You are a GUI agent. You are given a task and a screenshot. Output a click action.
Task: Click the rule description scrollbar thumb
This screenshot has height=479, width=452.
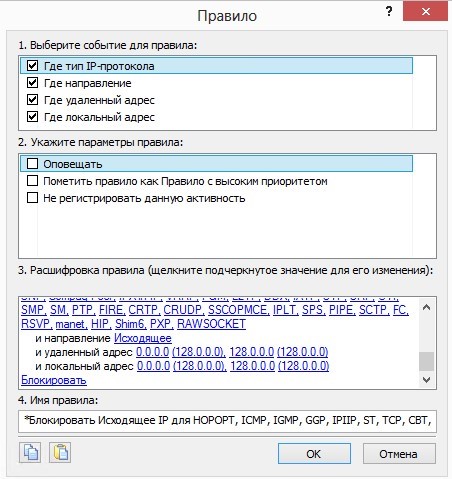click(x=426, y=361)
